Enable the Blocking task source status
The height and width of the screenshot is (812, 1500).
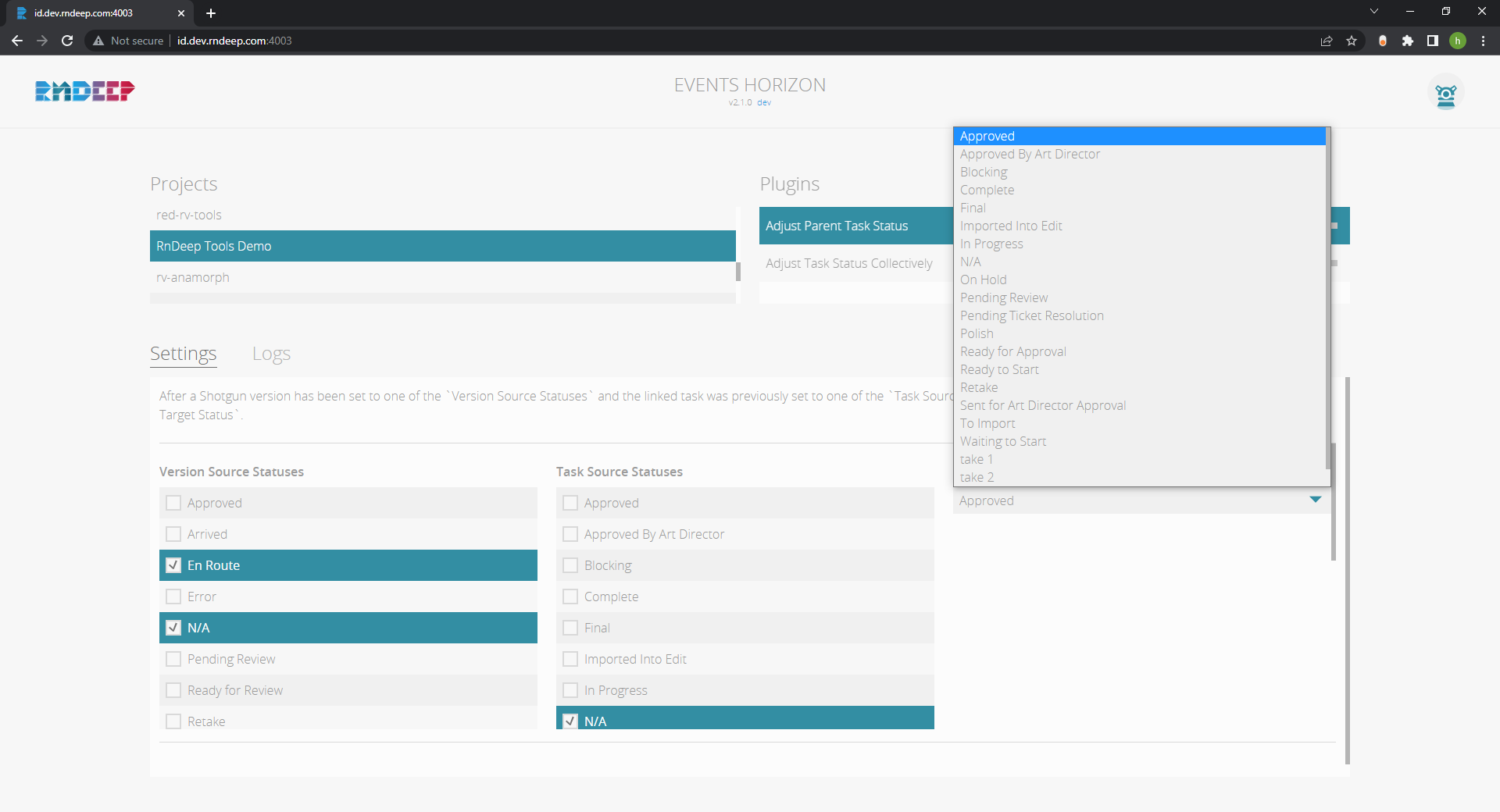click(x=570, y=565)
